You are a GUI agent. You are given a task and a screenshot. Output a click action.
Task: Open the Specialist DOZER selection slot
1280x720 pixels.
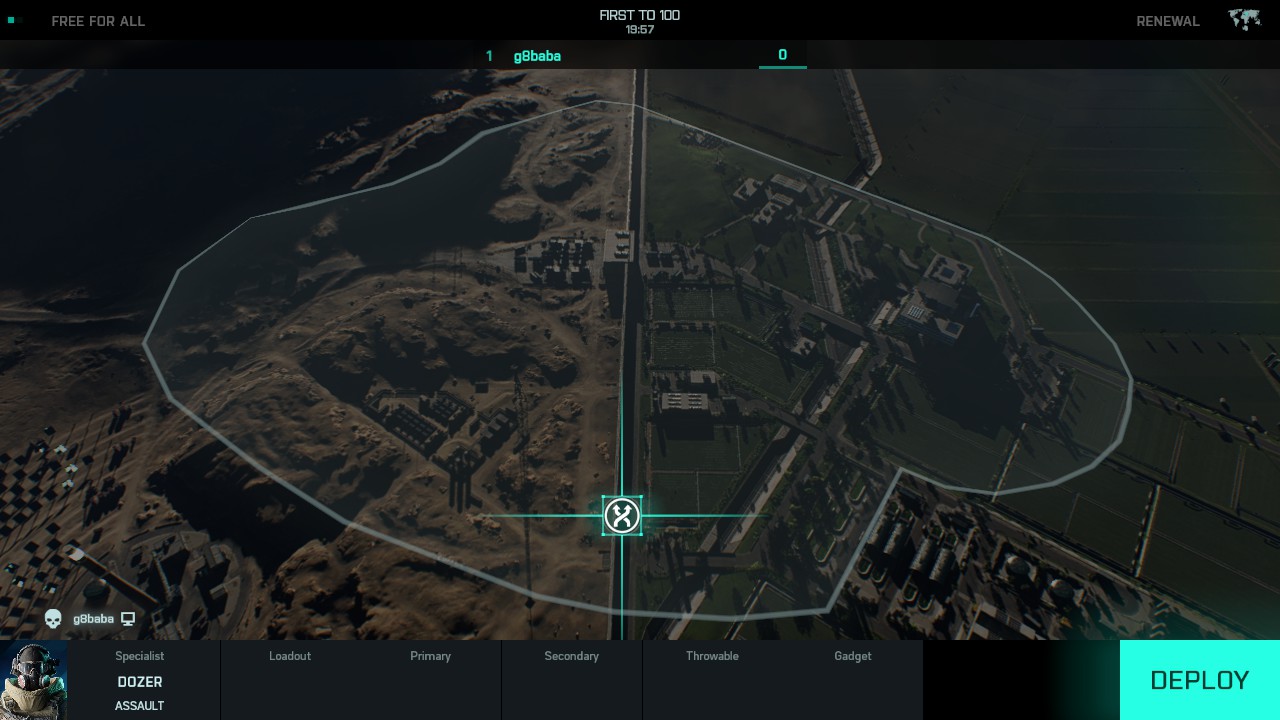coord(140,681)
